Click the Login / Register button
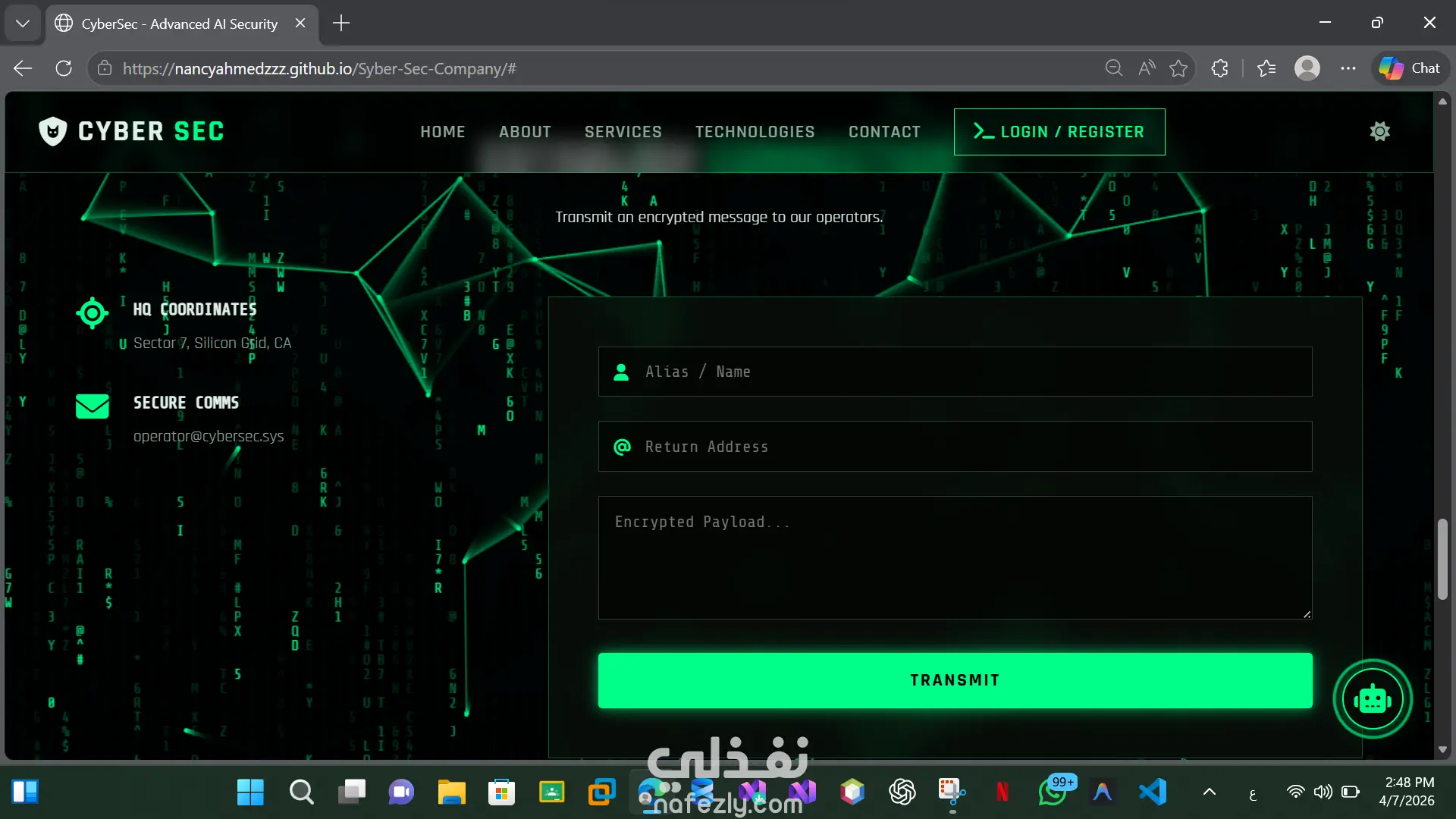The image size is (1456, 819). (x=1059, y=132)
